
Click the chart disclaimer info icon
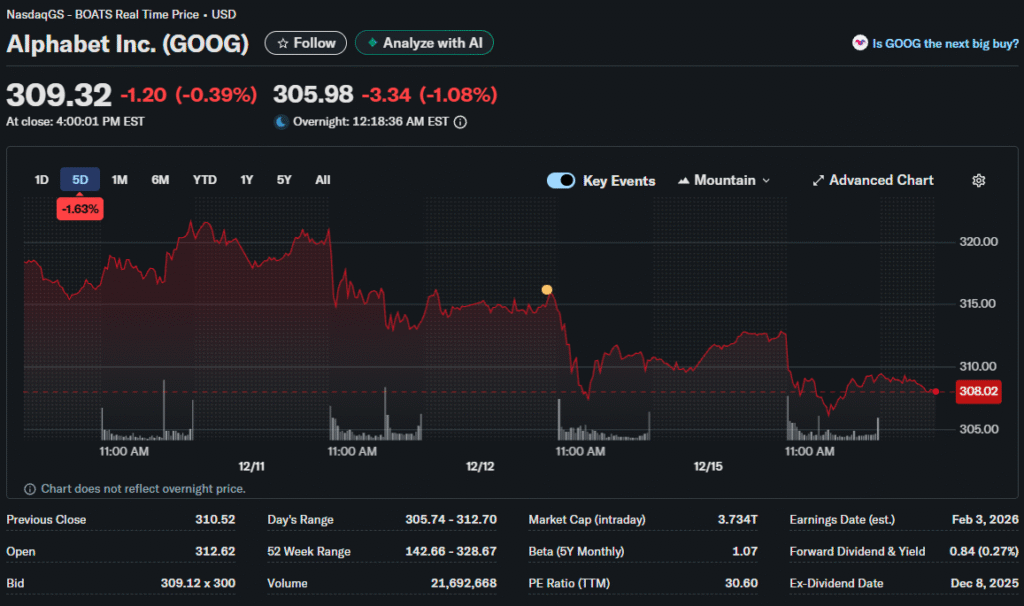click(x=29, y=489)
